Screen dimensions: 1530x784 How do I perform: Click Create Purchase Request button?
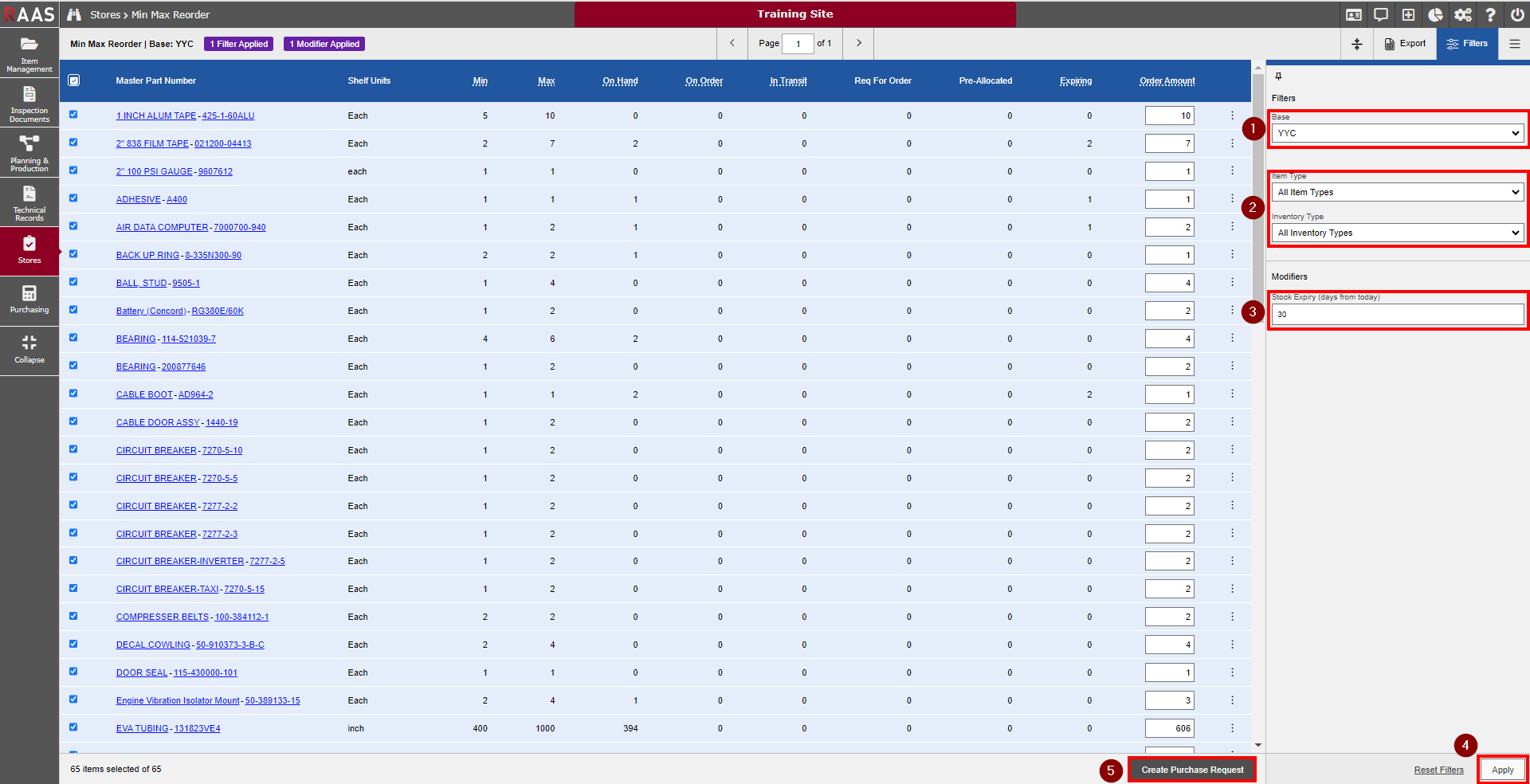click(x=1191, y=770)
